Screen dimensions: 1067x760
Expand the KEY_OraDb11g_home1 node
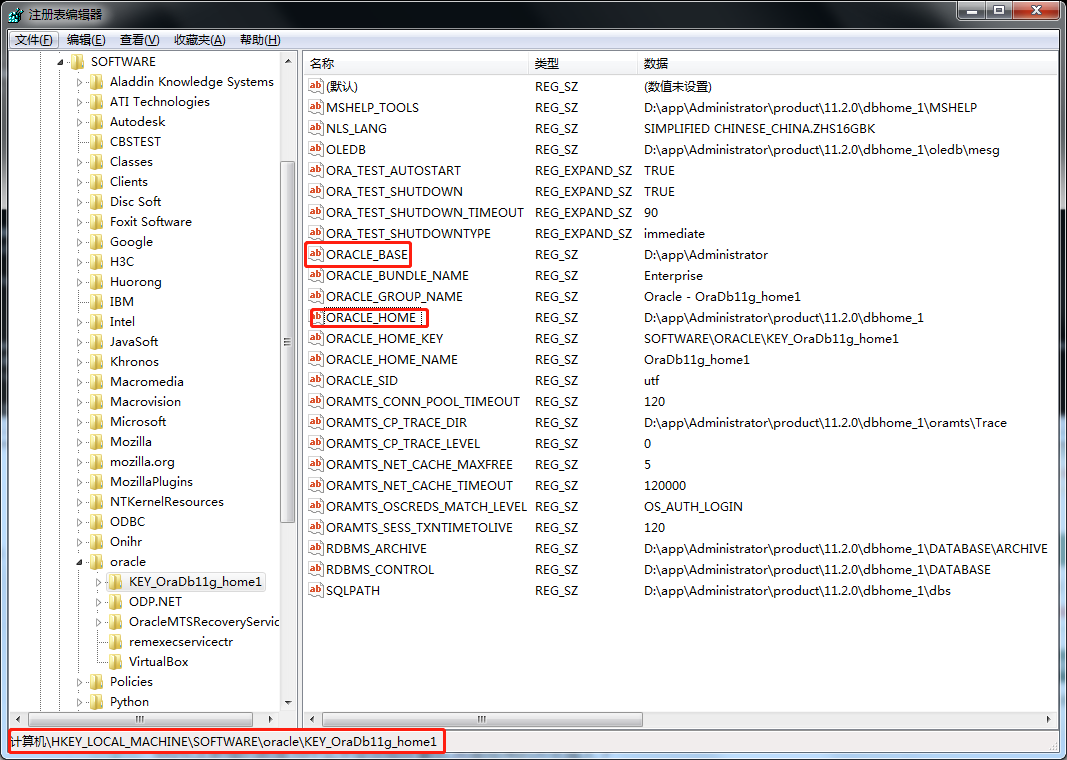point(99,582)
